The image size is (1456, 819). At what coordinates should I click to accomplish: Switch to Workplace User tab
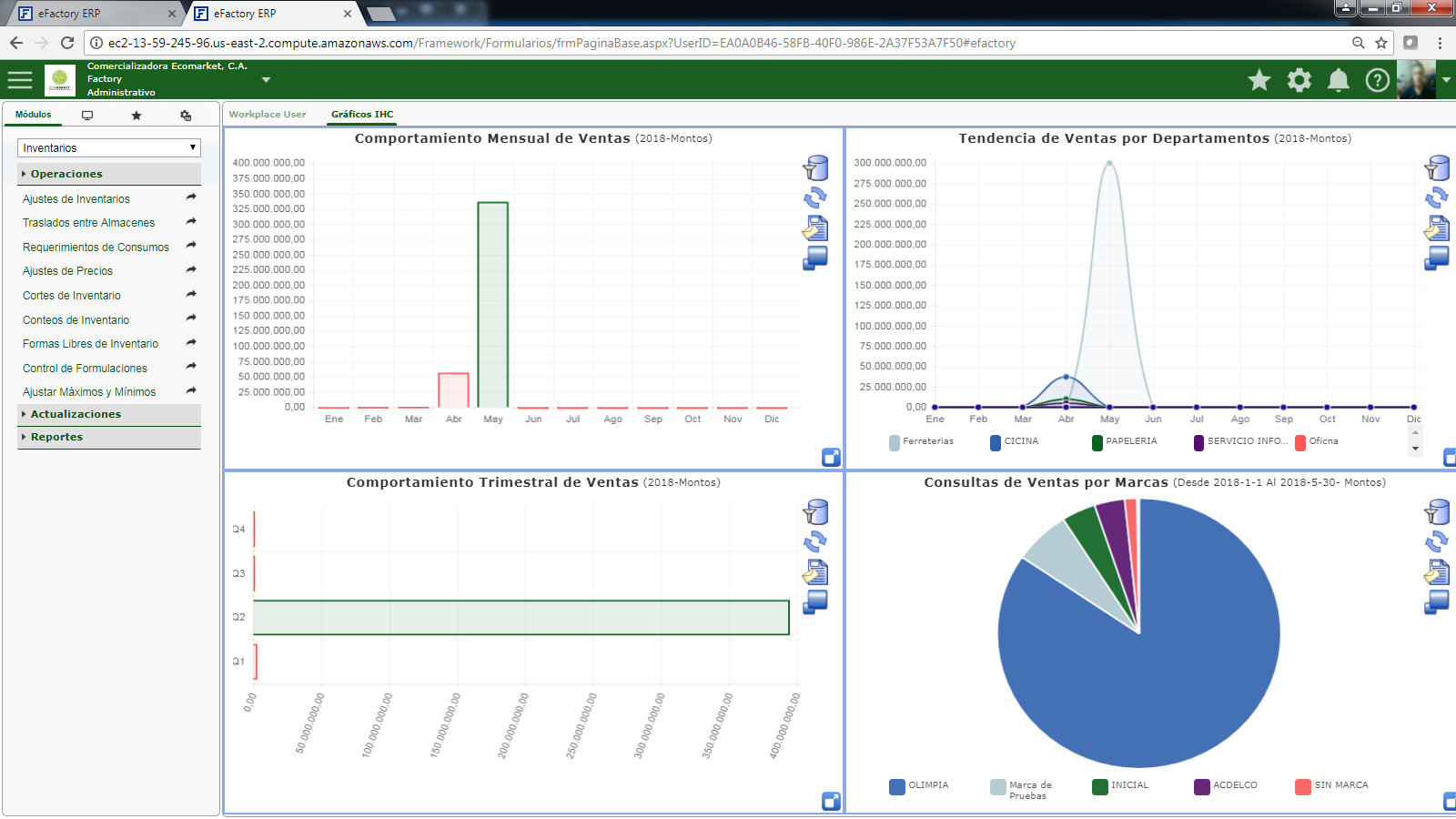268,115
